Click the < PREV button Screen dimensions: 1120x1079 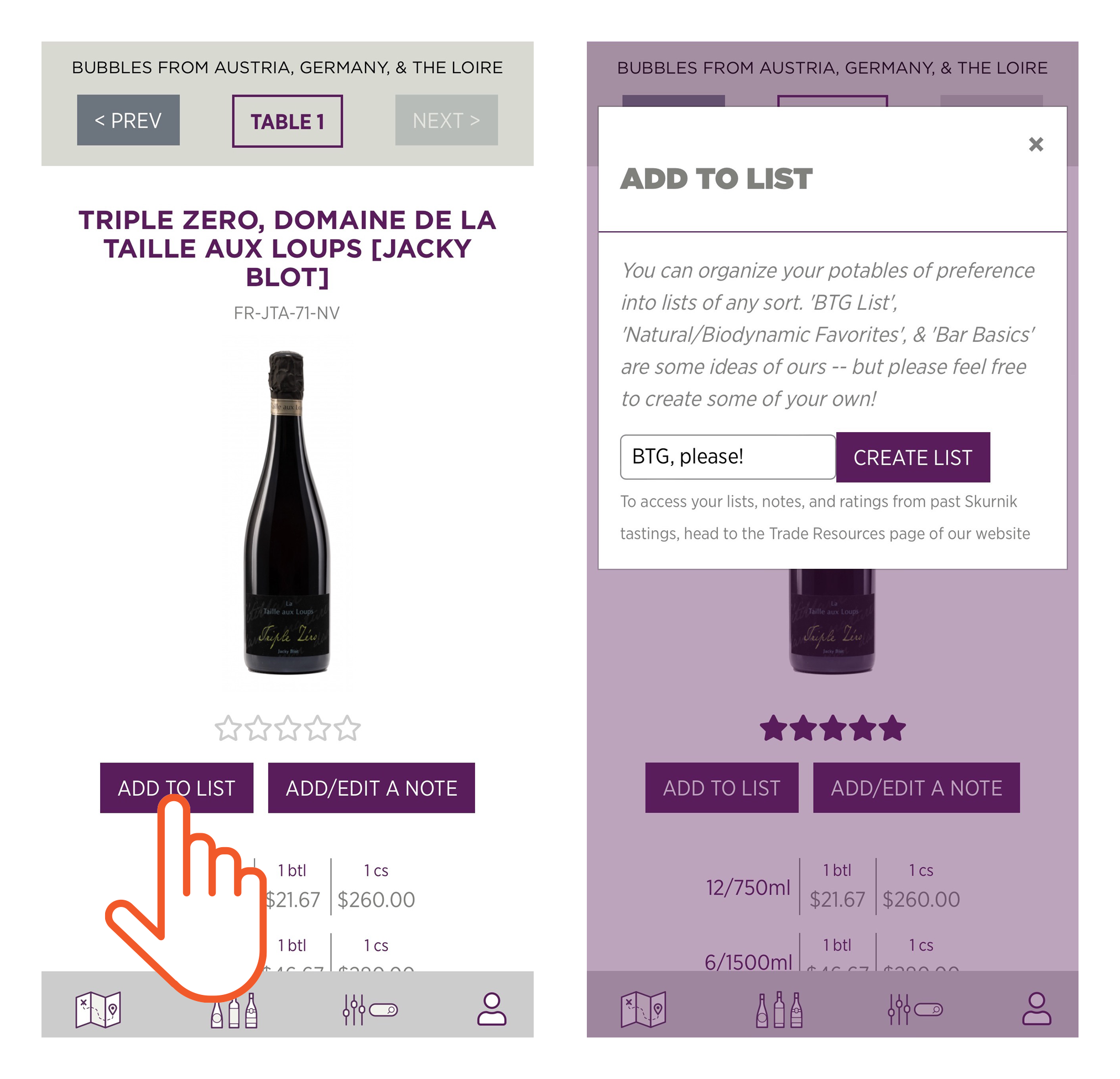(128, 120)
